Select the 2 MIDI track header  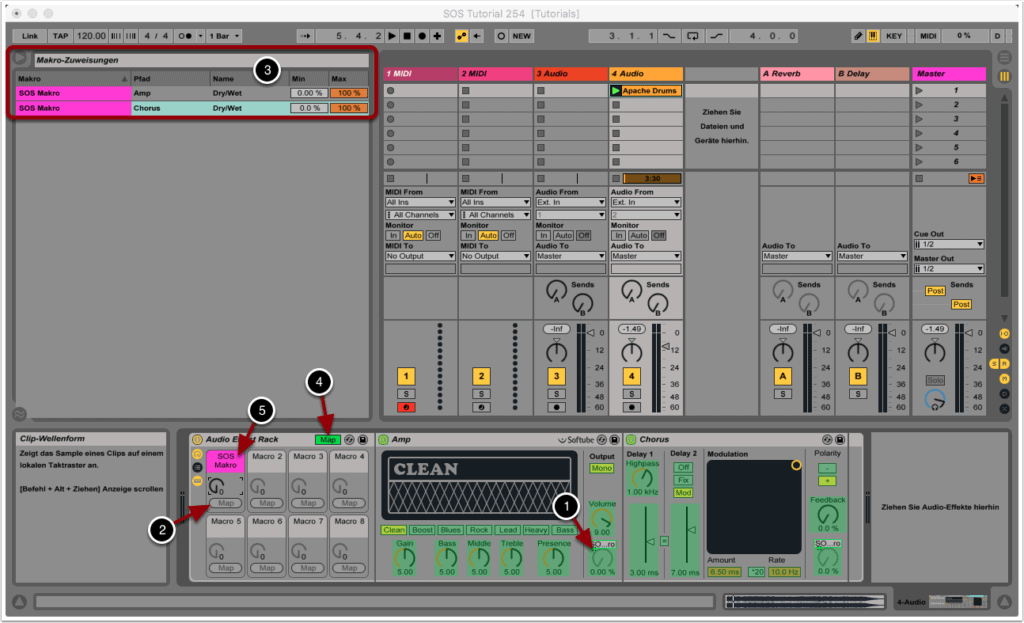tap(495, 74)
